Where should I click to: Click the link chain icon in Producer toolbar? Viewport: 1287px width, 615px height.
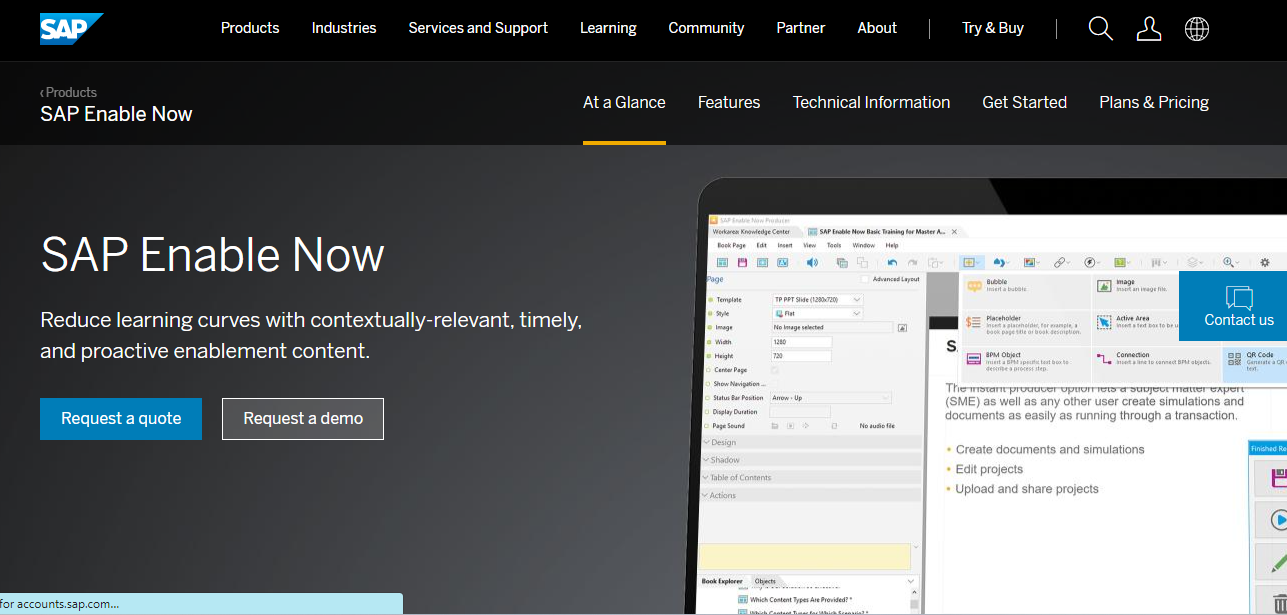click(x=1059, y=262)
